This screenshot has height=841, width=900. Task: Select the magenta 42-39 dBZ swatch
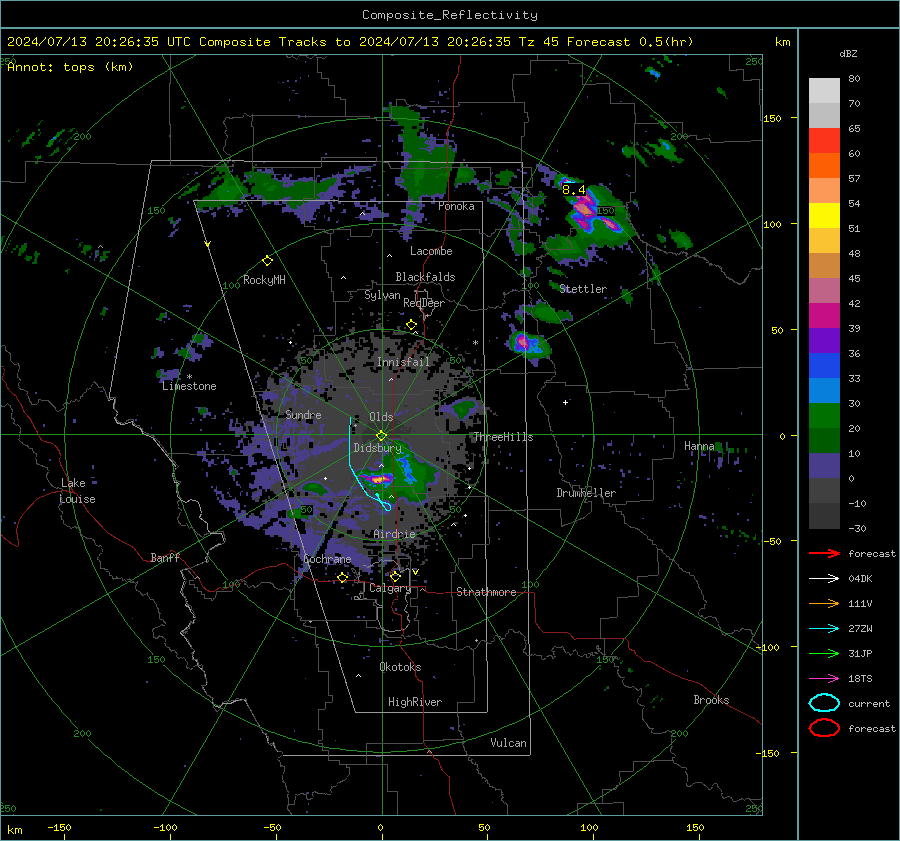pos(824,315)
